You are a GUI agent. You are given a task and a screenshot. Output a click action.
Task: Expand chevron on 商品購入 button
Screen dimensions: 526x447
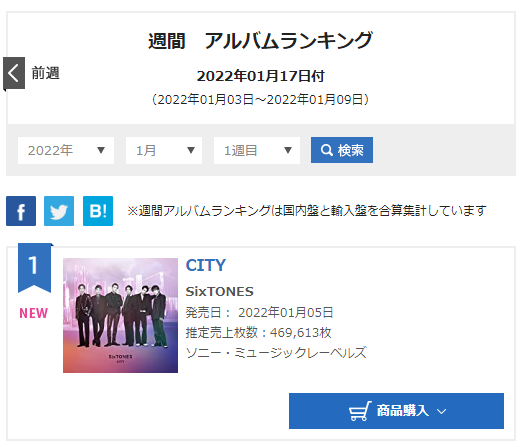441,411
